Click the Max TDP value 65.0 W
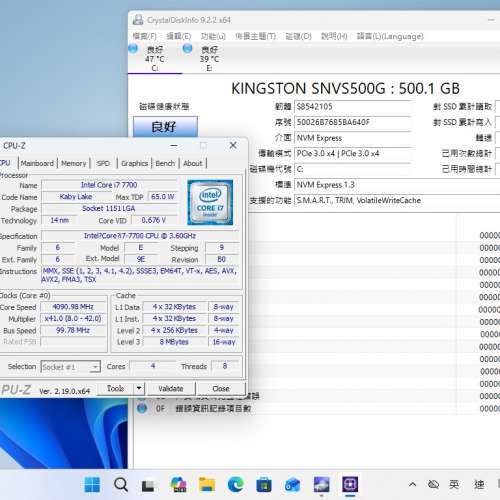Viewport: 500px width, 500px height. pos(163,197)
